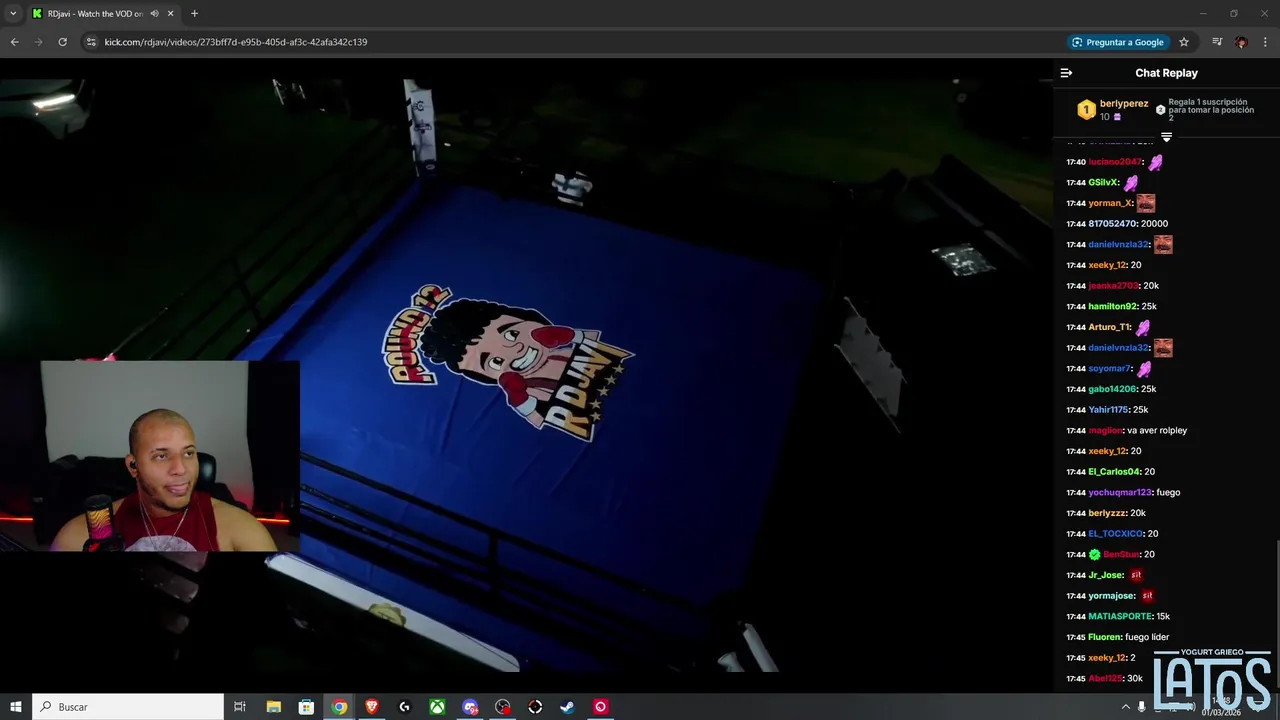Click Preguntar a Google button
The width and height of the screenshot is (1280, 720).
pyautogui.click(x=1118, y=42)
